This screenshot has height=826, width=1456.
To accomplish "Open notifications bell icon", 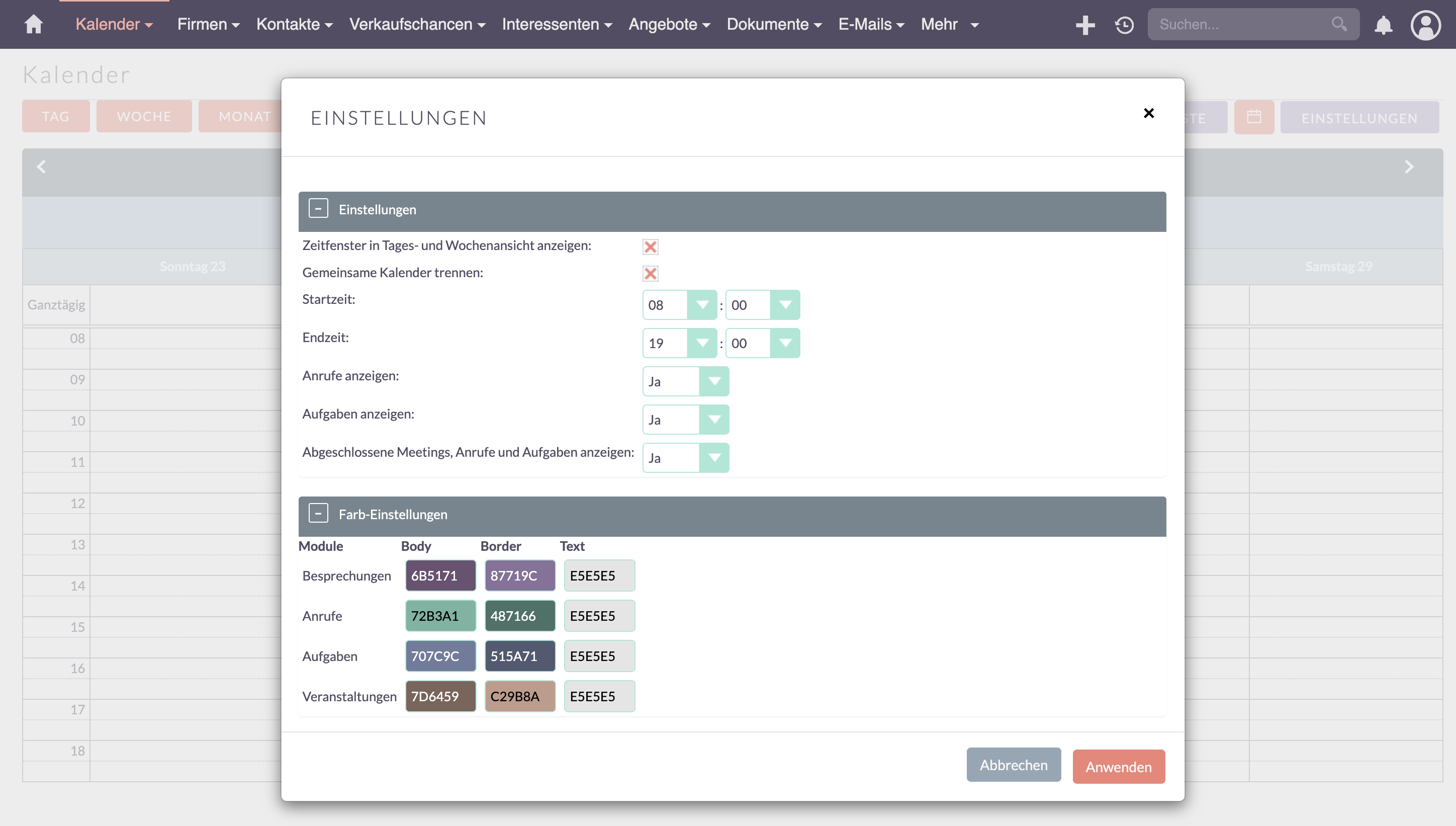I will (1384, 24).
